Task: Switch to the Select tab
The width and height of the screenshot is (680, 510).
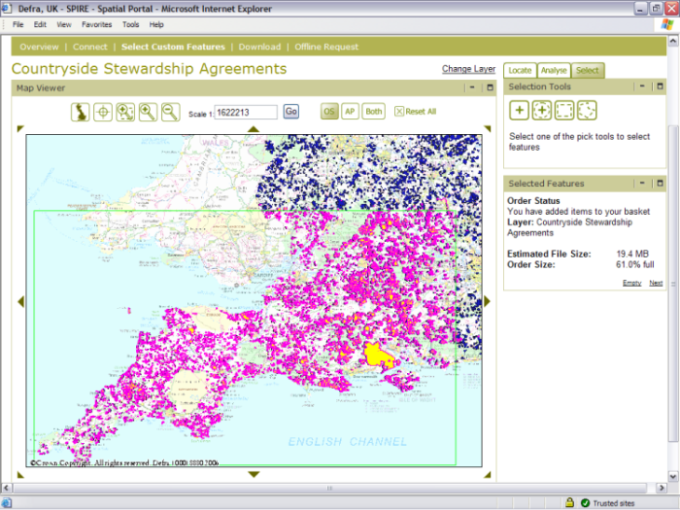Action: pos(587,70)
